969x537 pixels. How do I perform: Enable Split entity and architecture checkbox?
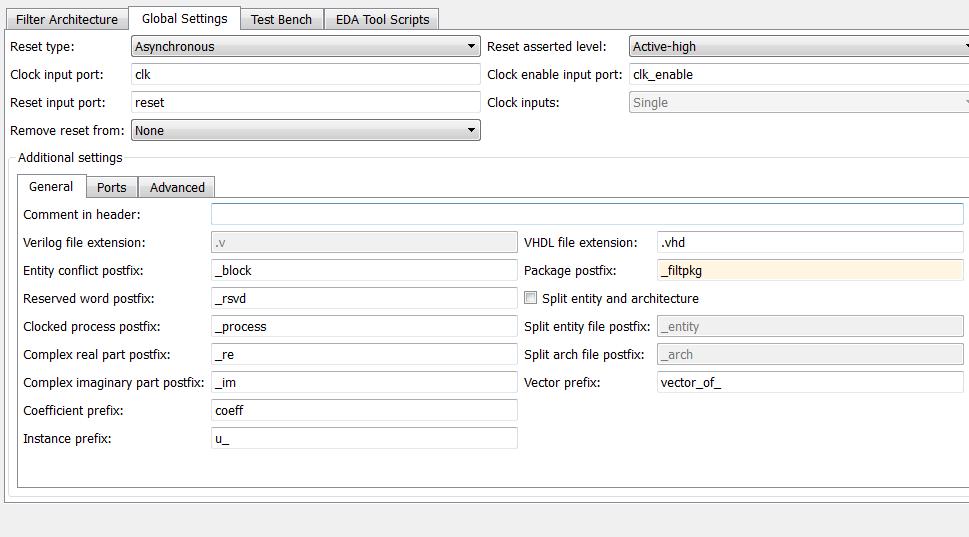coord(531,298)
